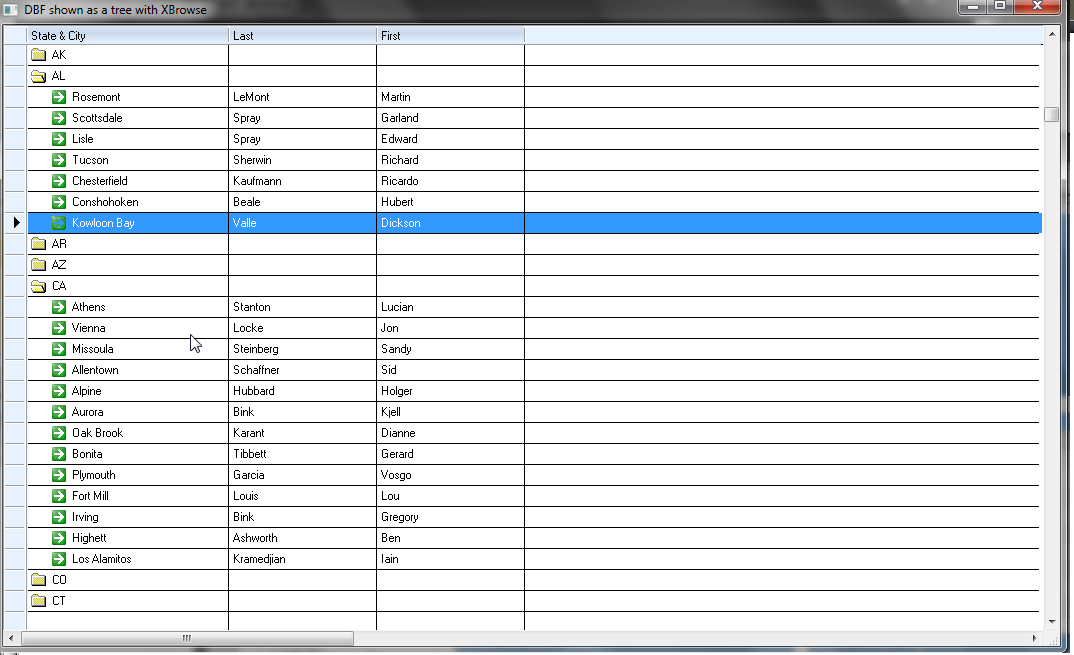
Task: Select the highlighted cell 'Dickson'
Action: [451, 223]
